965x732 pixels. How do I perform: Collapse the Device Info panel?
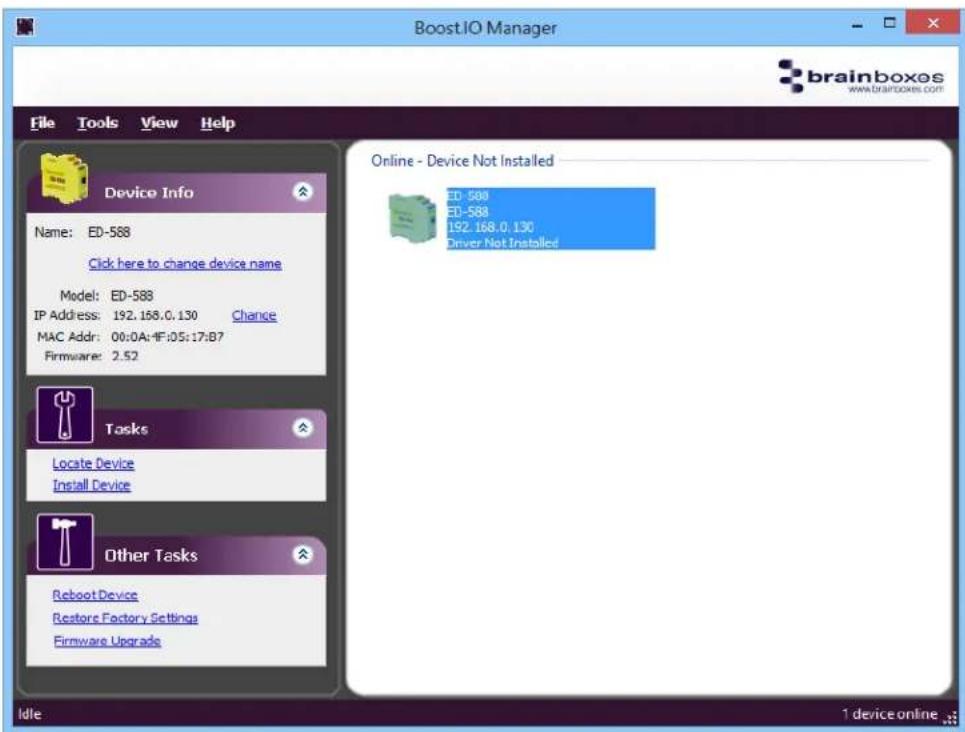[x=302, y=191]
